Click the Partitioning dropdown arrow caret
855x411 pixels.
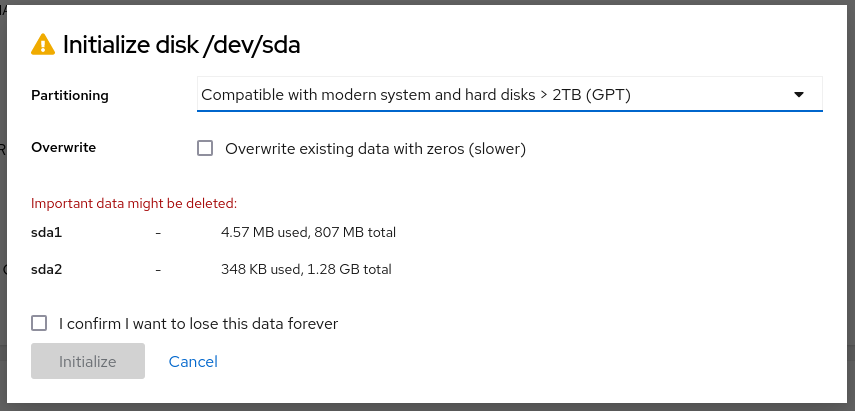point(799,94)
